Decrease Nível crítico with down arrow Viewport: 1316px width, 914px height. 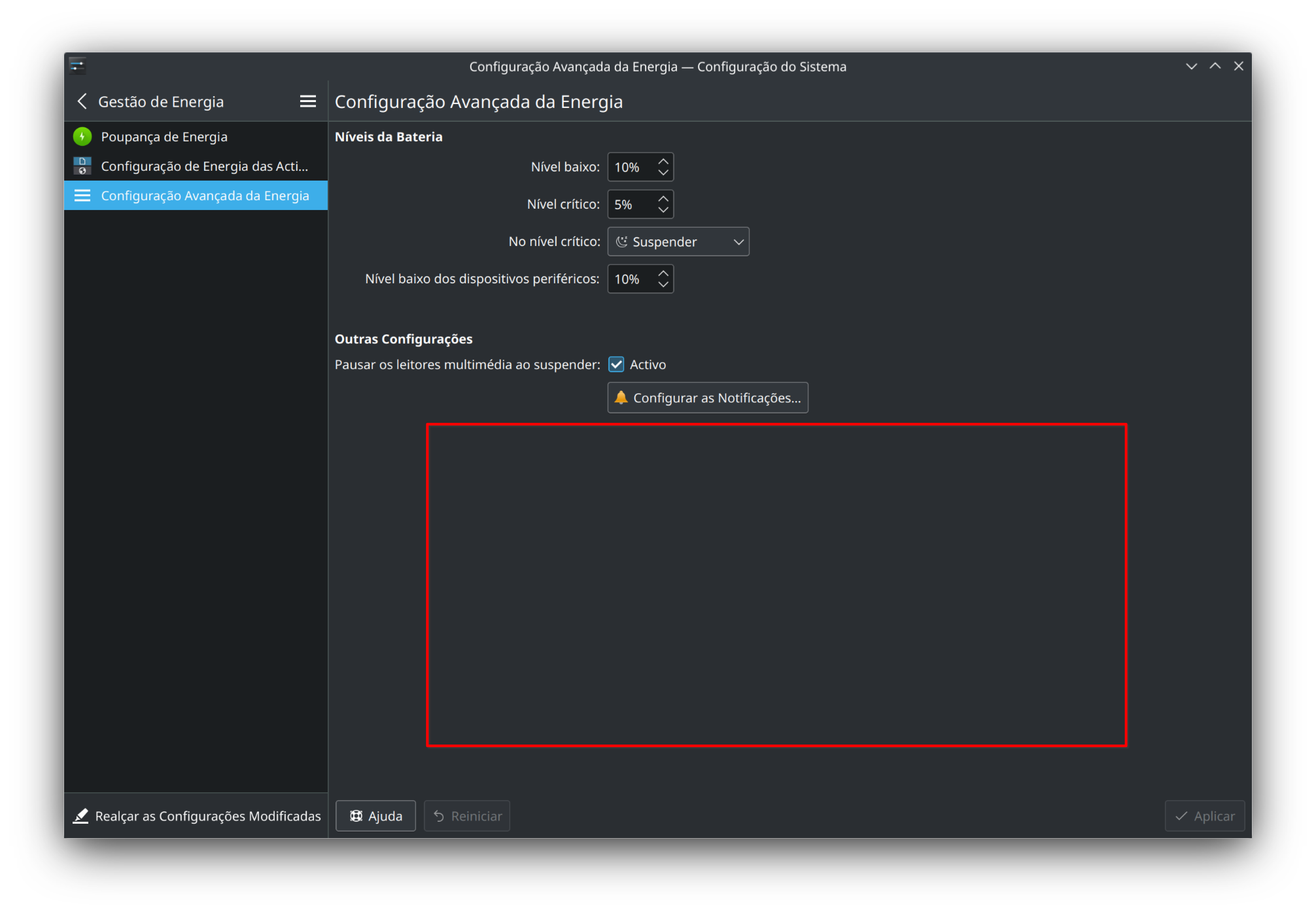(663, 210)
